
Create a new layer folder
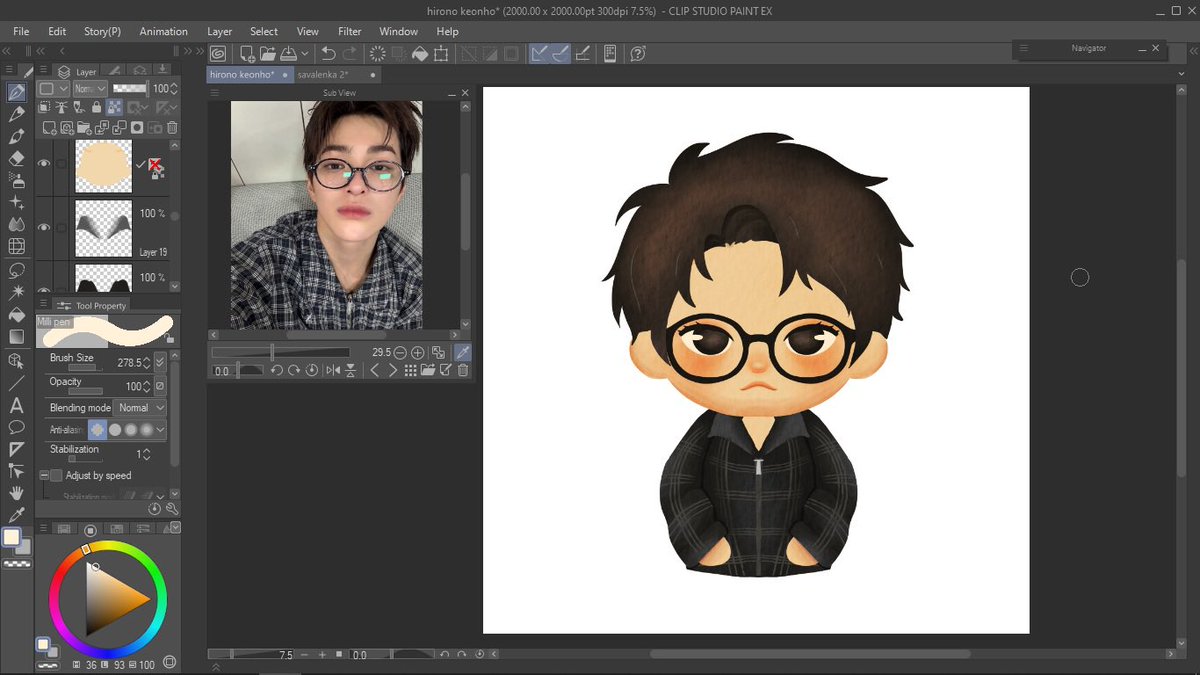pos(84,128)
